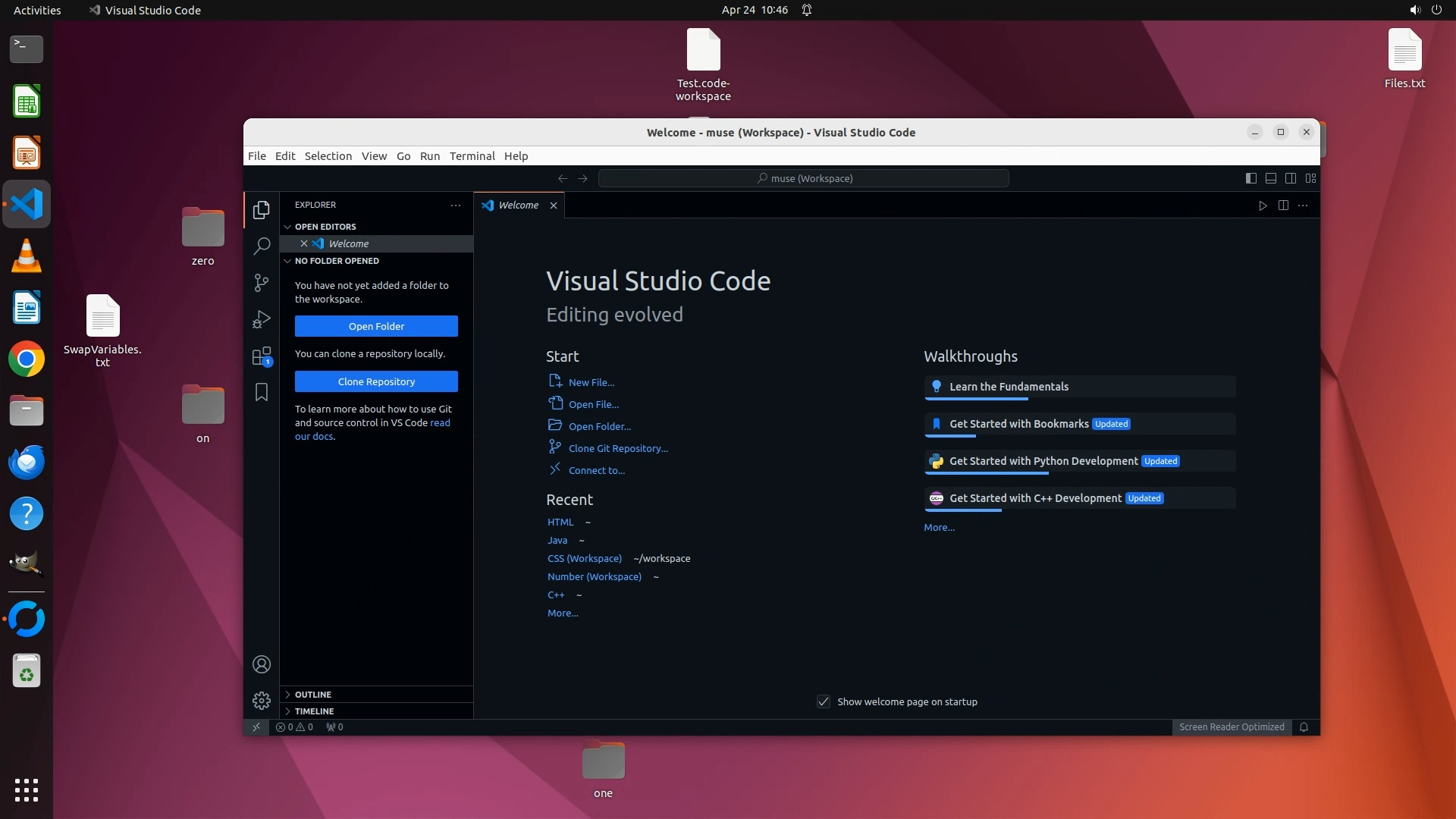
Task: Click the notifications bell in status bar
Action: [x=1304, y=726]
